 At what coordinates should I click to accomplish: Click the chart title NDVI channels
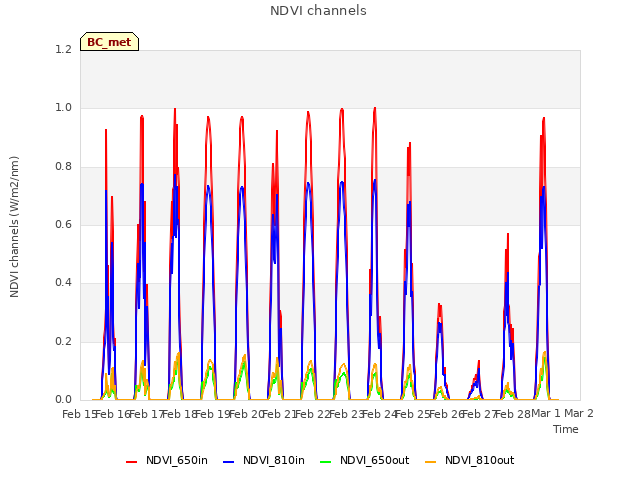[x=318, y=11]
